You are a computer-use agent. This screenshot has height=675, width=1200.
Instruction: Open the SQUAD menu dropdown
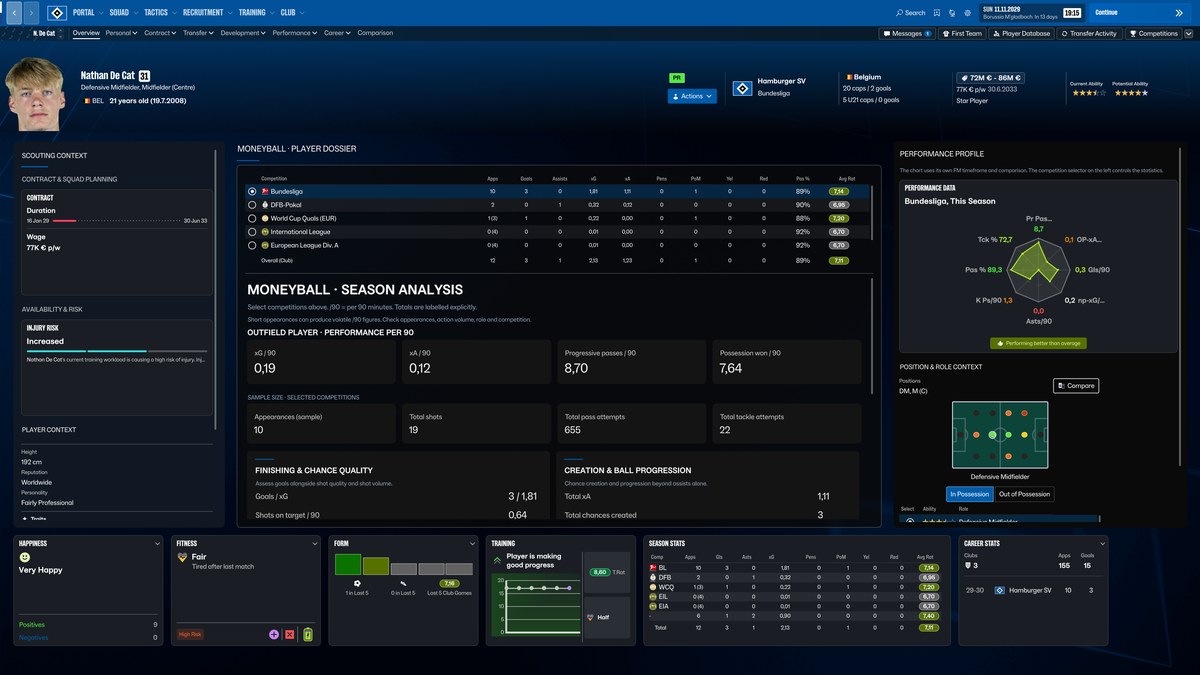pos(122,13)
